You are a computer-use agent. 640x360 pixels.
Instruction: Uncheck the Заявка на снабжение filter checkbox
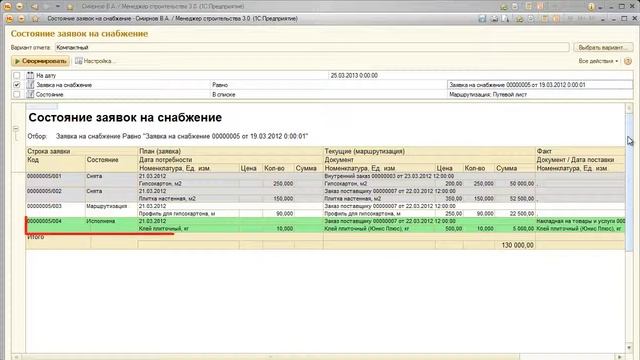click(x=17, y=85)
